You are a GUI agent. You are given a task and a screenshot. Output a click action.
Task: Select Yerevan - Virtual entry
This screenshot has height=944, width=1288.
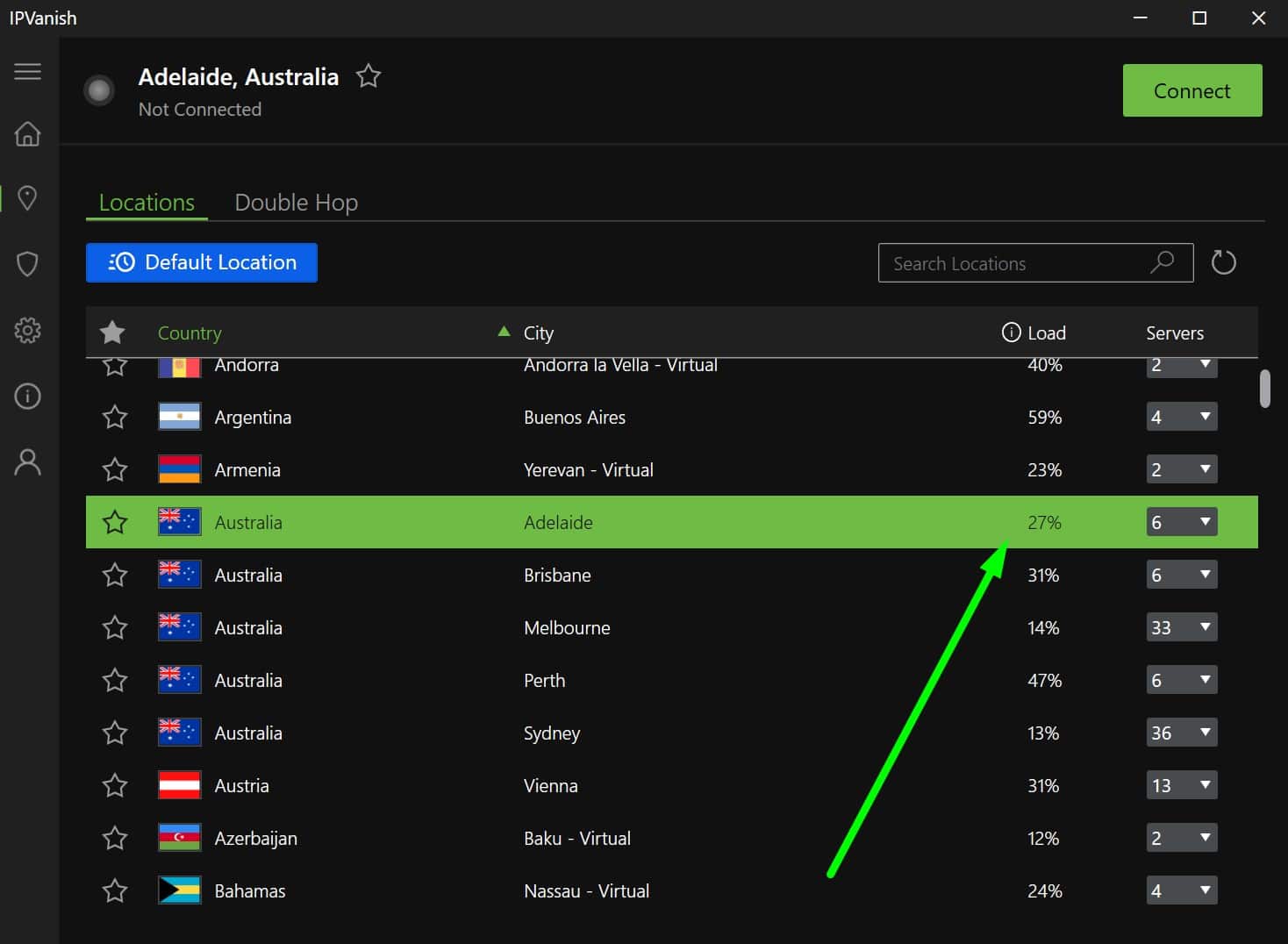click(x=589, y=469)
